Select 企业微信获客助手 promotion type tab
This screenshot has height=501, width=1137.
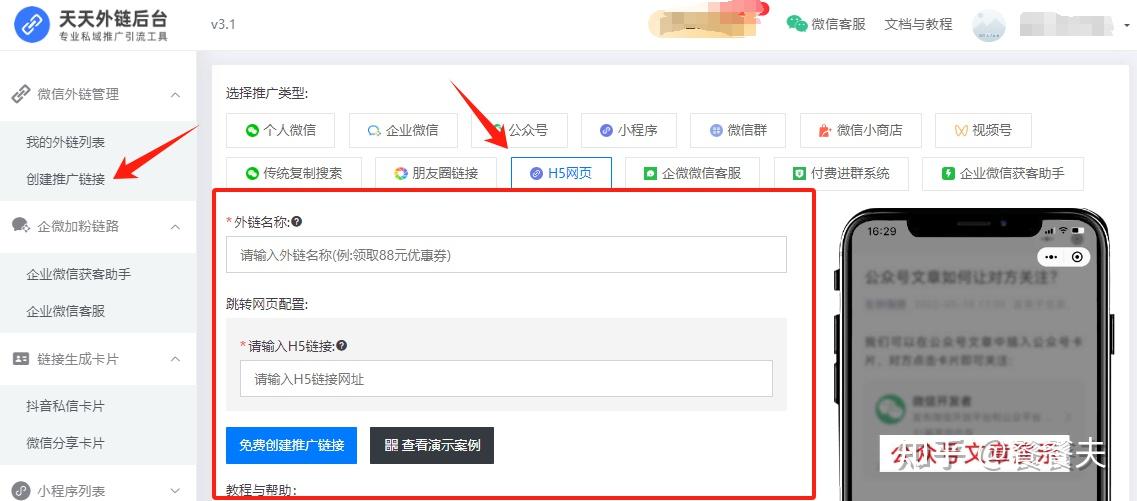point(1003,173)
